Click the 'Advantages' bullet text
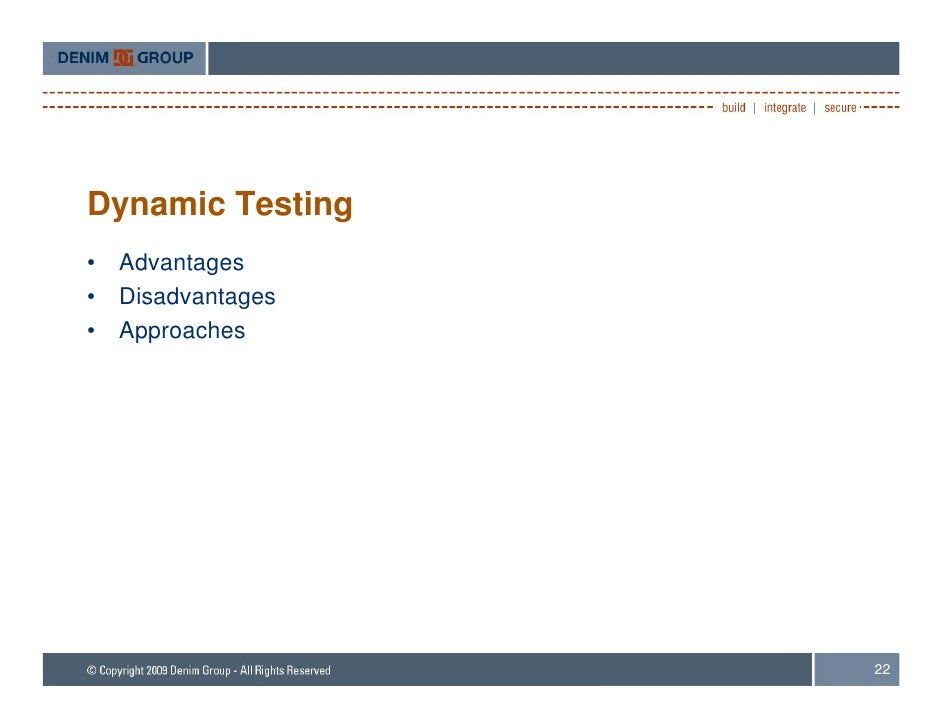Viewport: 942px width, 728px height. (181, 262)
